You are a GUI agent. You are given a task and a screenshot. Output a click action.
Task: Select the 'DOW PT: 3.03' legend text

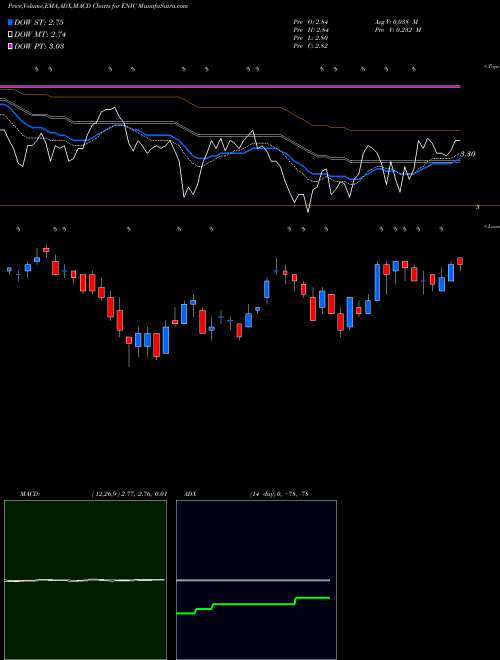39,46
